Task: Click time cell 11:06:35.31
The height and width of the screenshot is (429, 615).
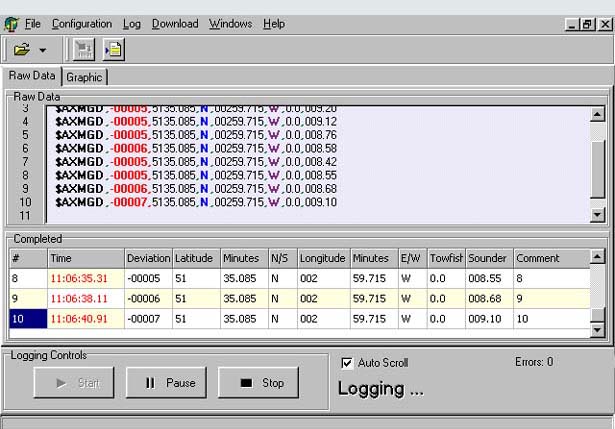Action: click(86, 278)
